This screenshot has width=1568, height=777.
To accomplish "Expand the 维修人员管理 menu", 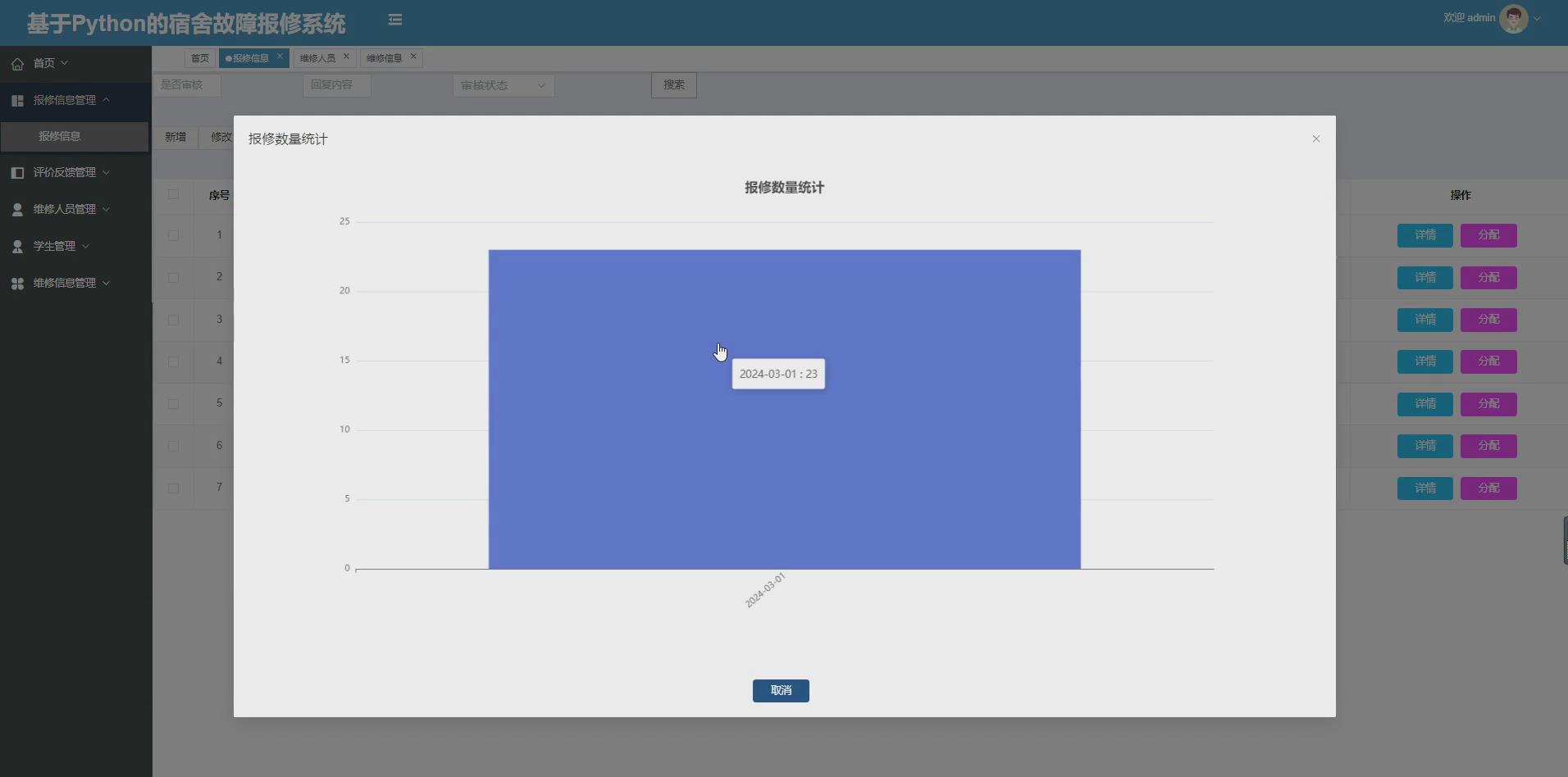I will click(x=75, y=209).
